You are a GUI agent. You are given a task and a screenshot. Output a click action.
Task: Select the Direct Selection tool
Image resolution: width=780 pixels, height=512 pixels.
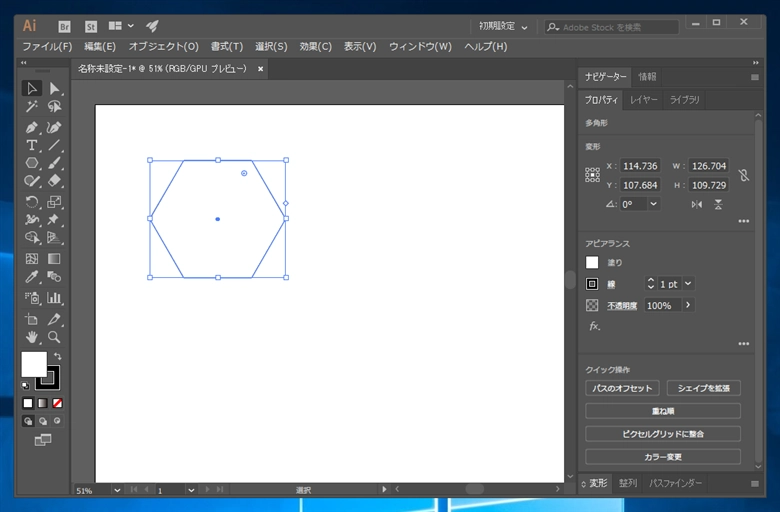[54, 89]
